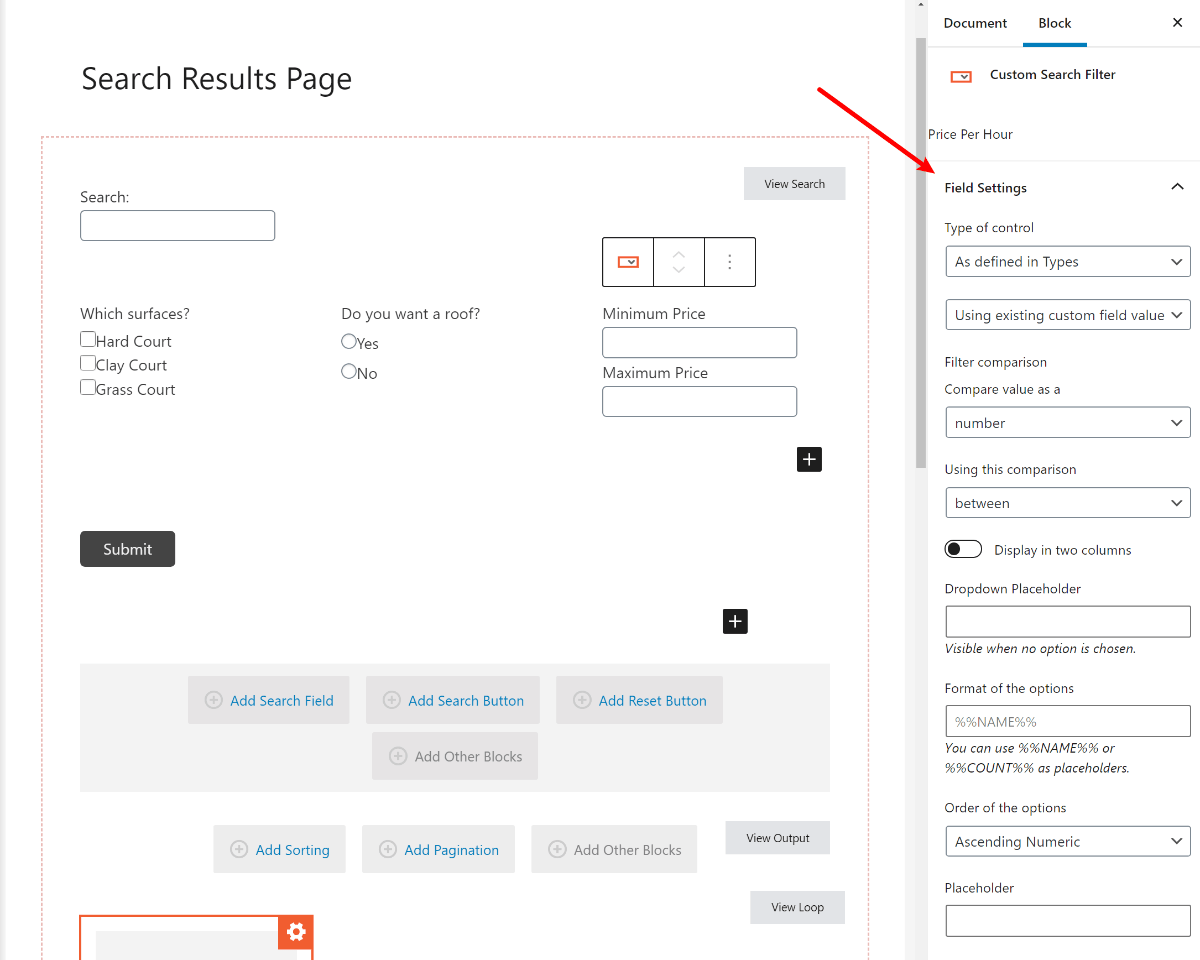Click the Custom Search Filter block icon
This screenshot has height=960, width=1200.
tap(961, 76)
